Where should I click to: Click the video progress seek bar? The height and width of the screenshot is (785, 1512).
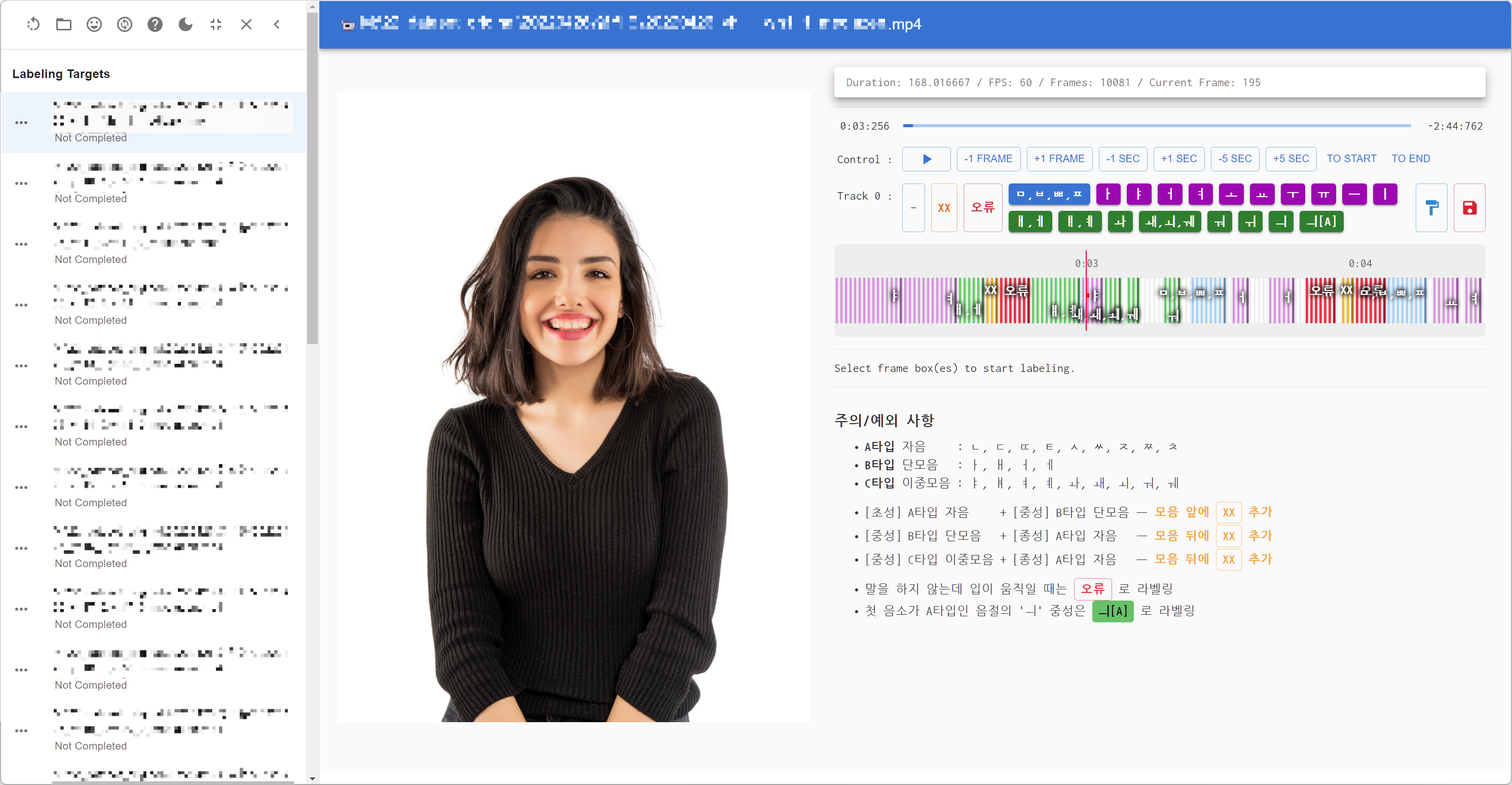1156,126
